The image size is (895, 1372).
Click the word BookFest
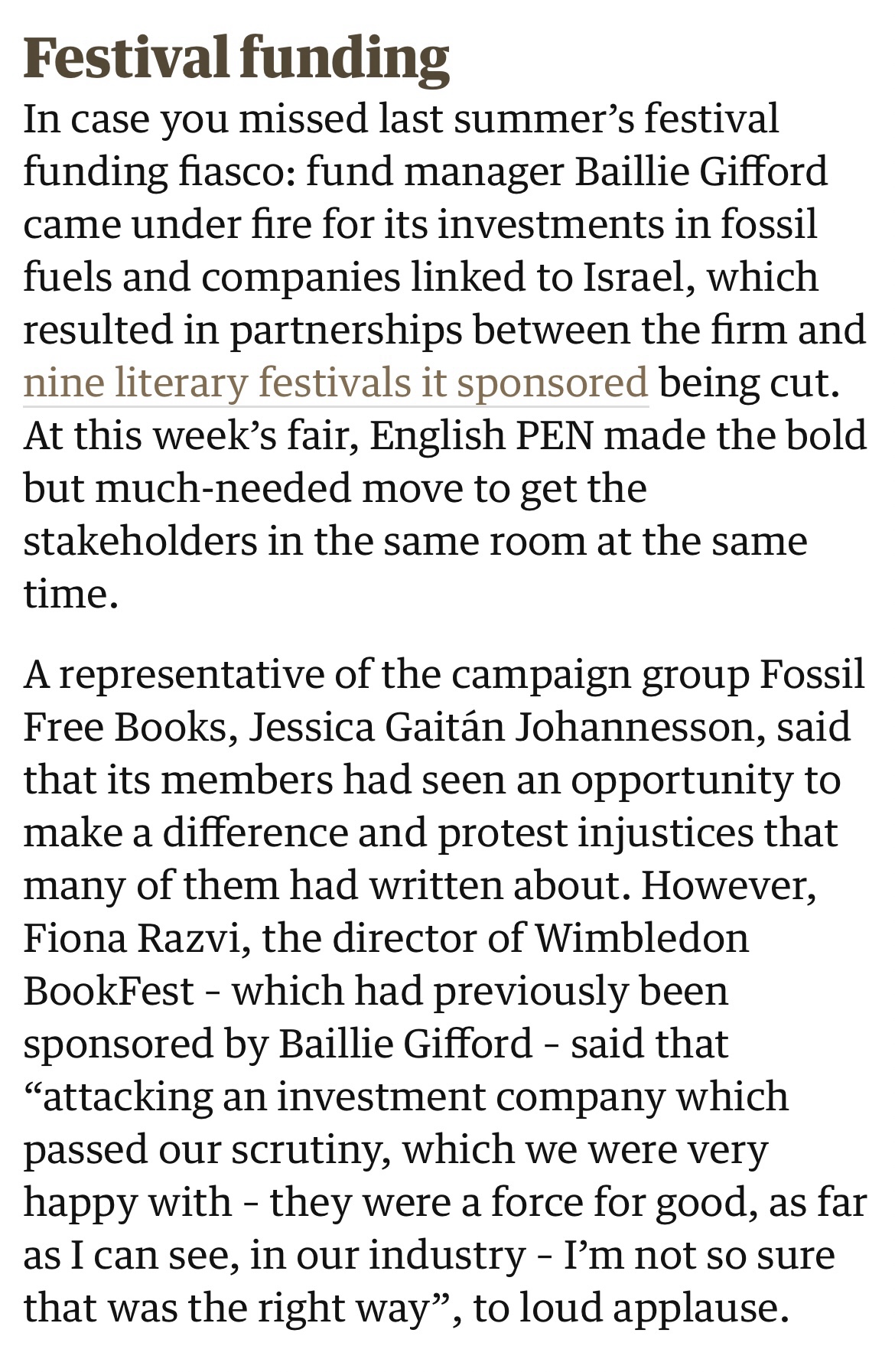(x=109, y=992)
